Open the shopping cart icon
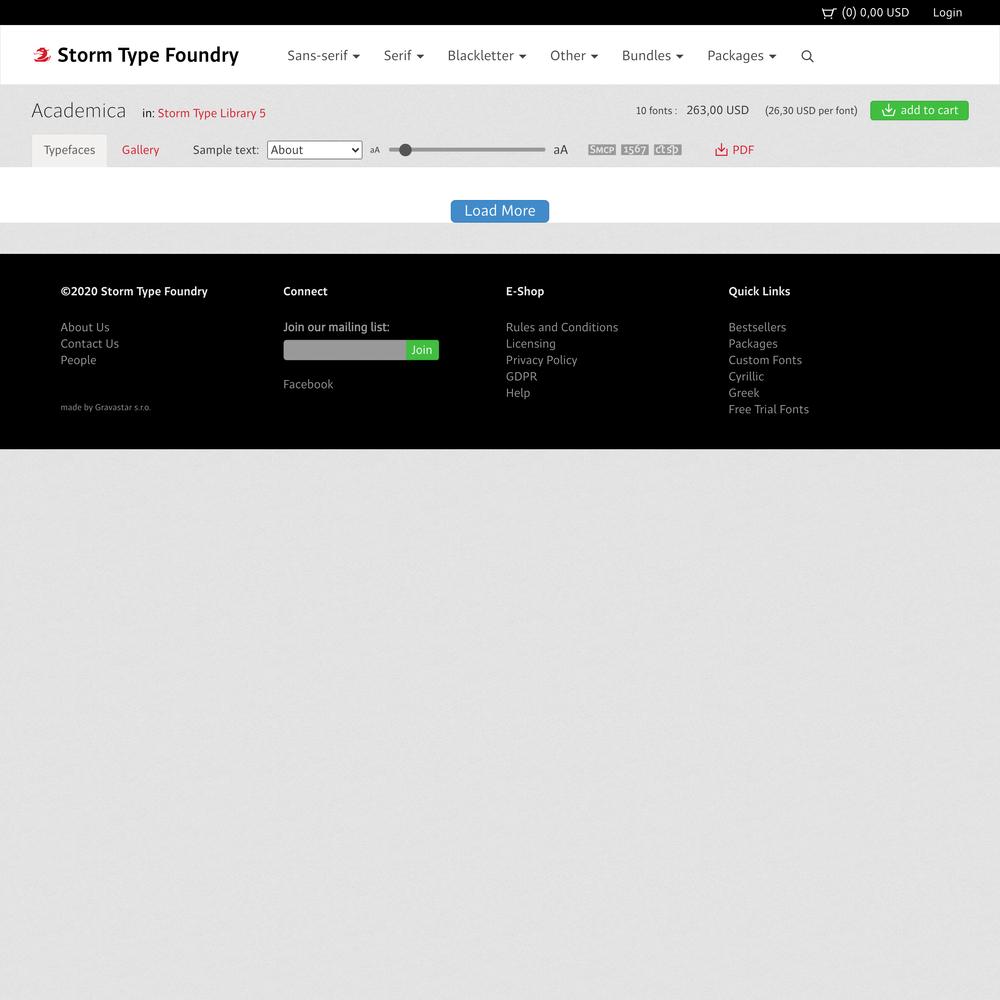This screenshot has height=1000, width=1000. pos(828,13)
